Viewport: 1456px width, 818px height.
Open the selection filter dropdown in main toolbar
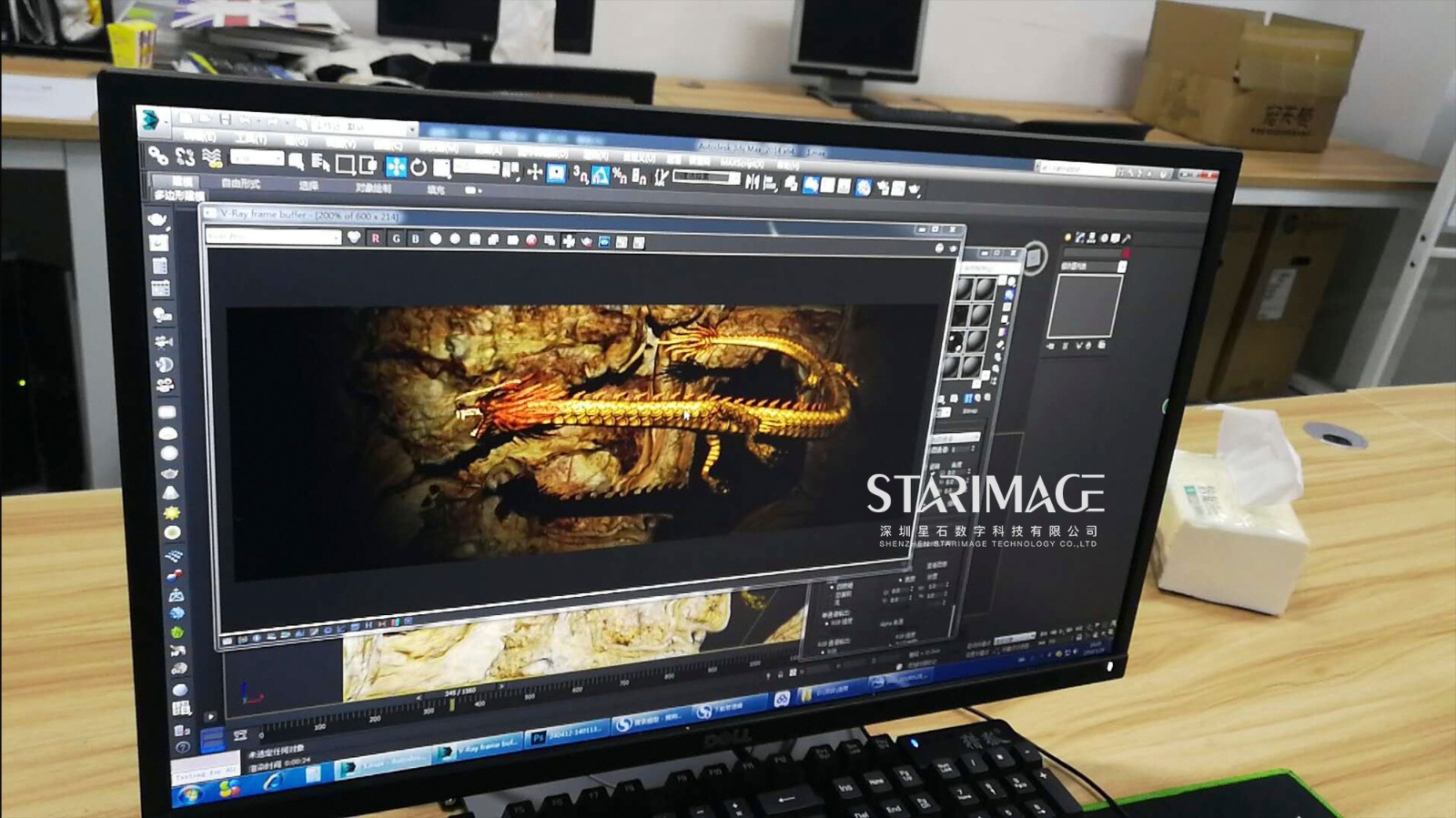point(258,158)
